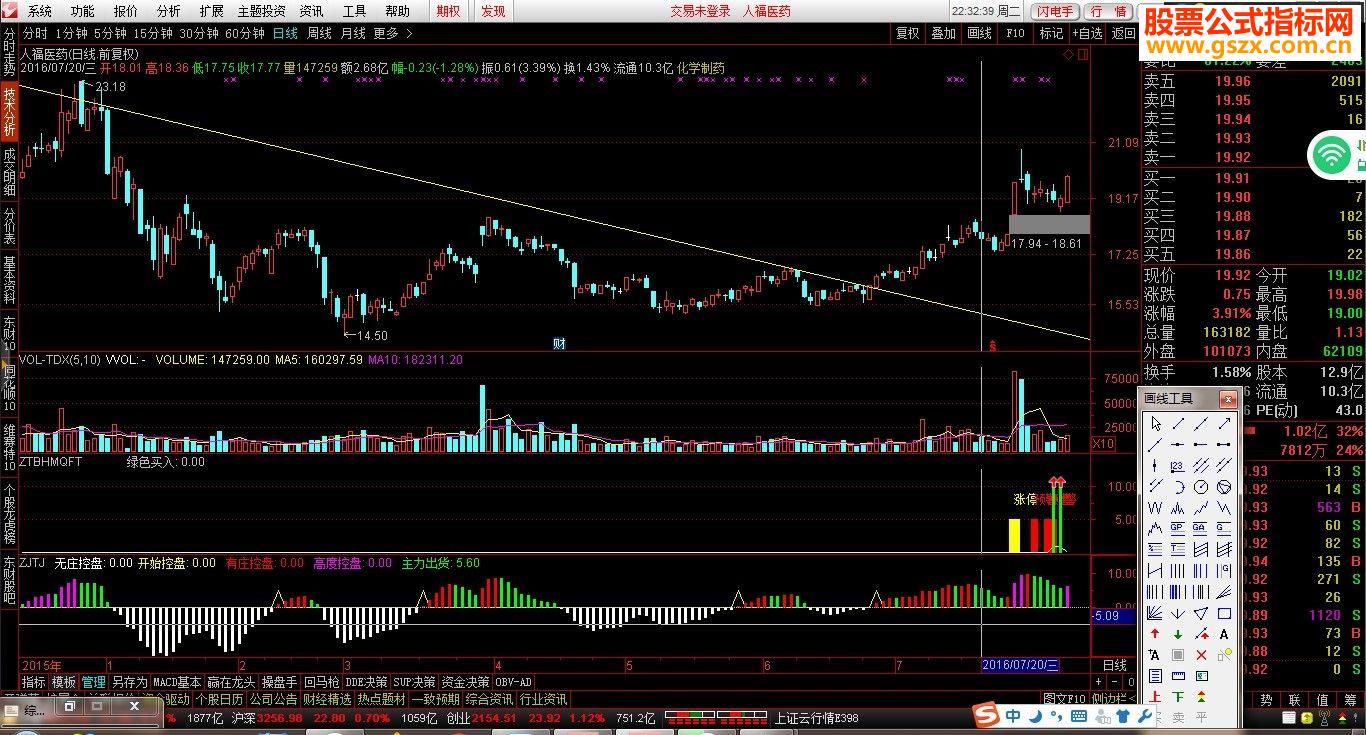
Task: Open the 工具 menu
Action: 354,11
